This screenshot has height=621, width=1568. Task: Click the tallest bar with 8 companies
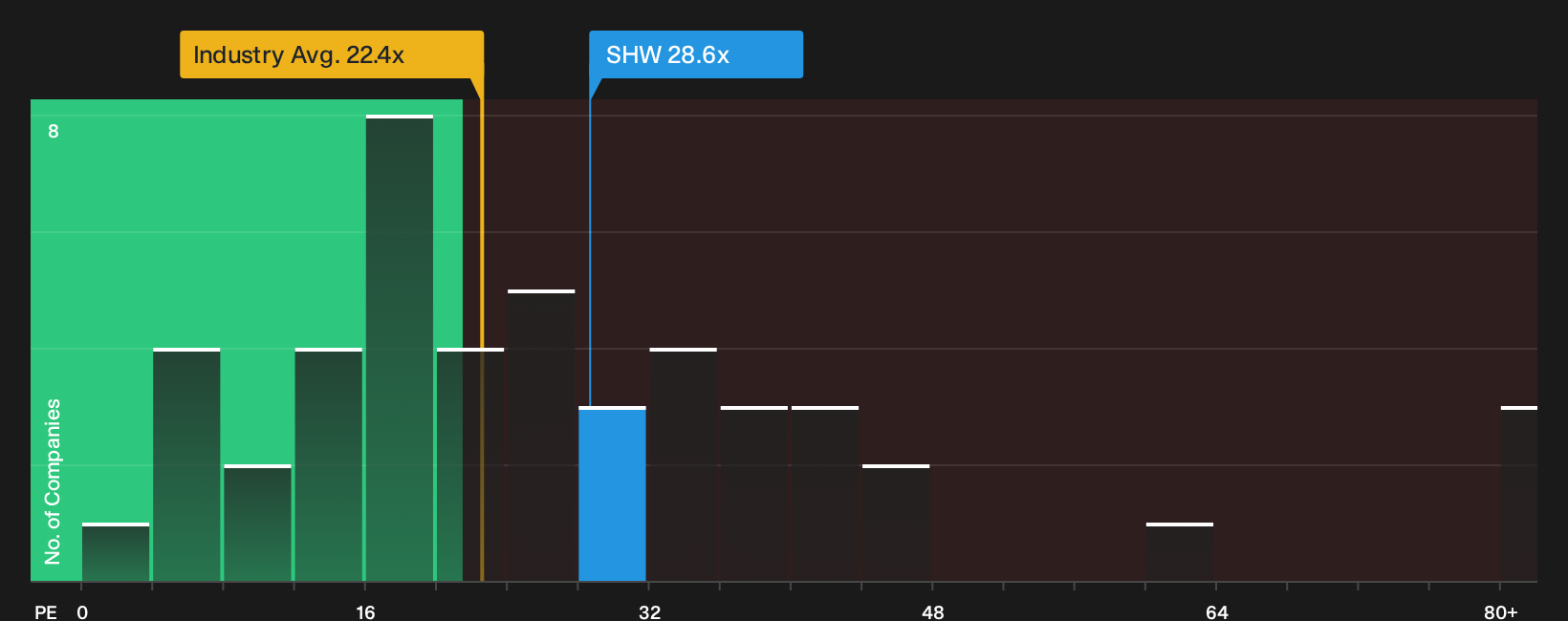[x=400, y=348]
